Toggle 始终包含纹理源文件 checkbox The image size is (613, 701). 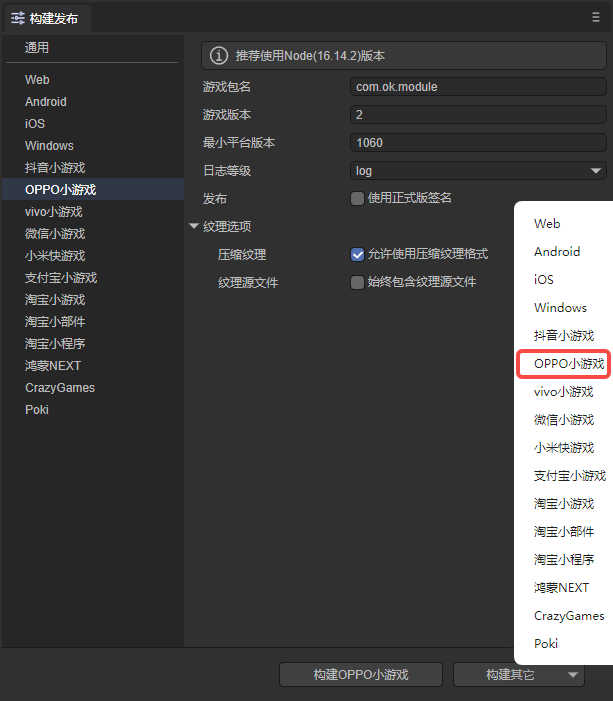click(357, 282)
